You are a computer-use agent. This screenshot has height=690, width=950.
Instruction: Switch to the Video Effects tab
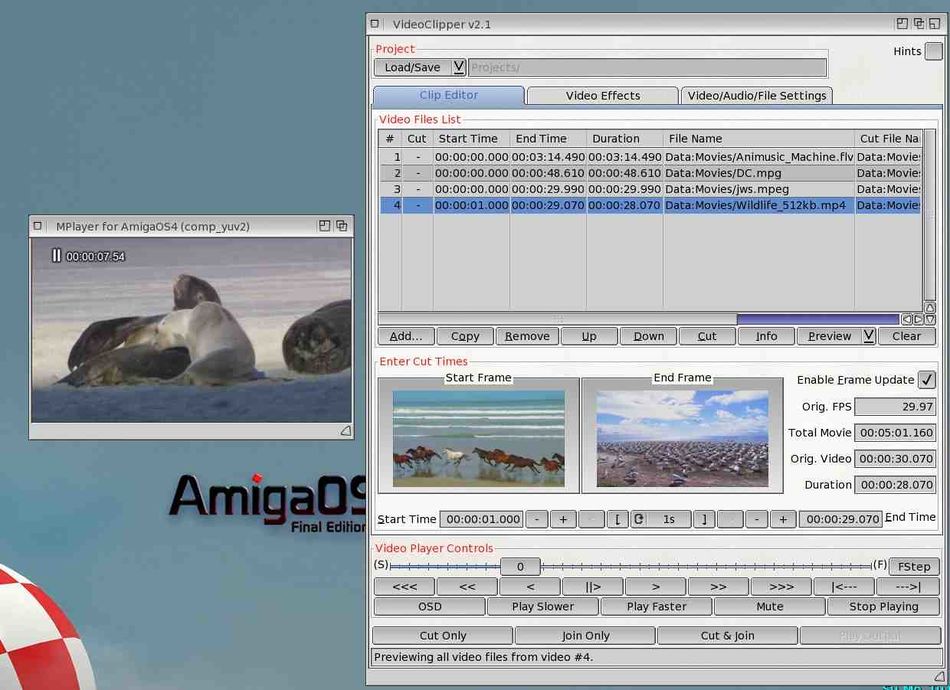602,96
